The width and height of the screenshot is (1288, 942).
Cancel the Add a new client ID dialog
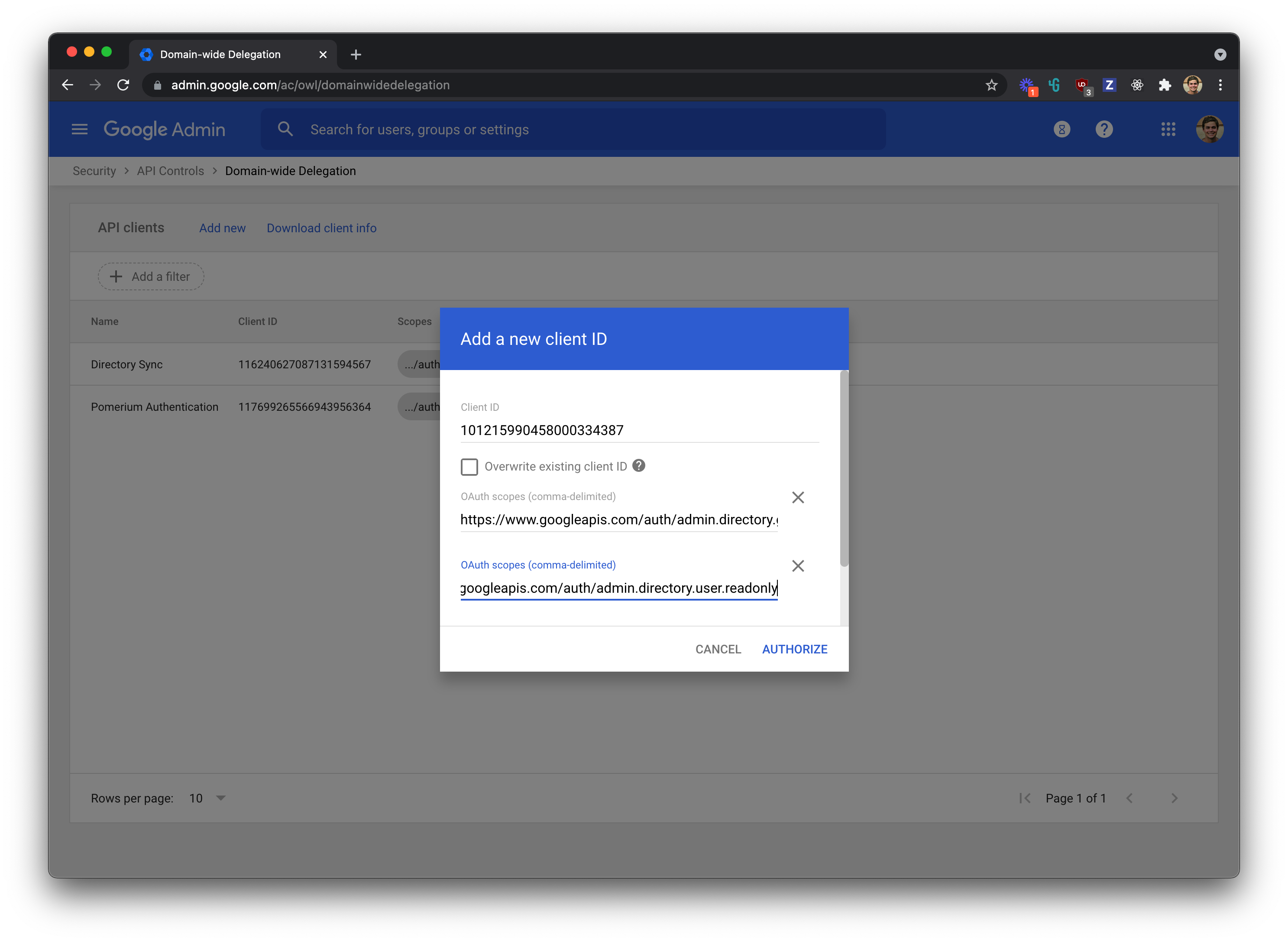click(718, 649)
